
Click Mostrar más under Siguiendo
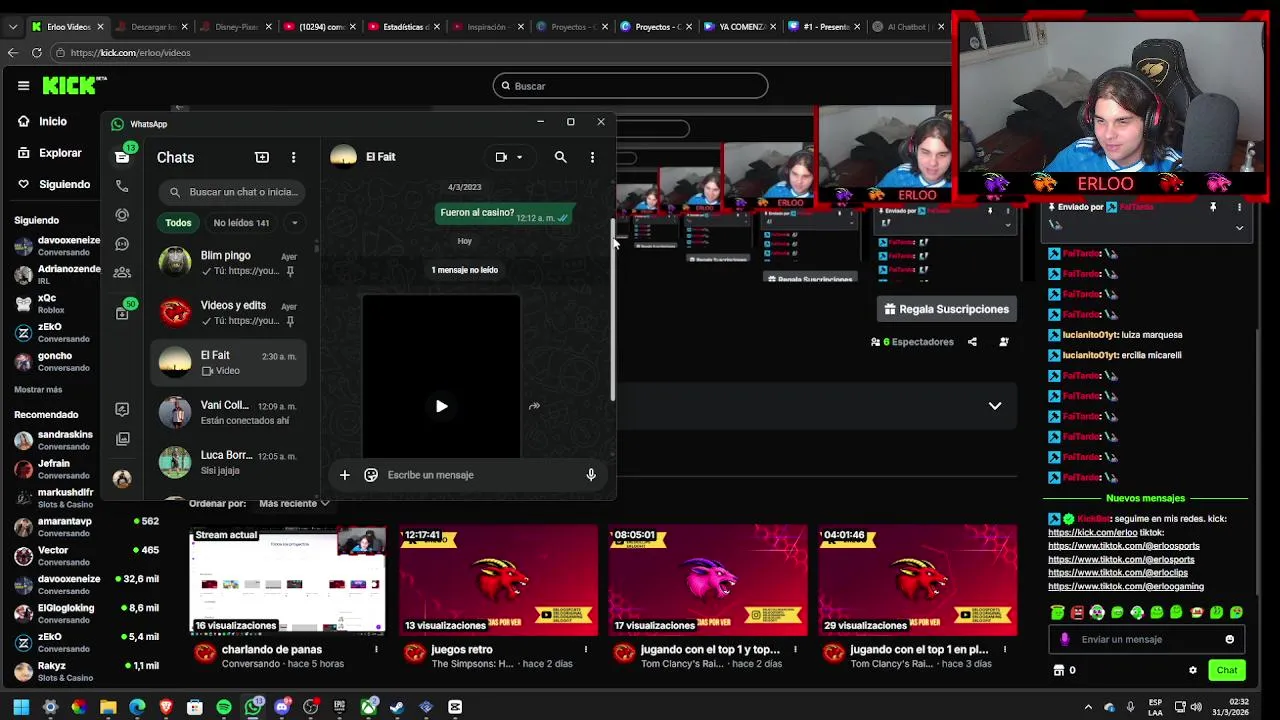tap(38, 389)
